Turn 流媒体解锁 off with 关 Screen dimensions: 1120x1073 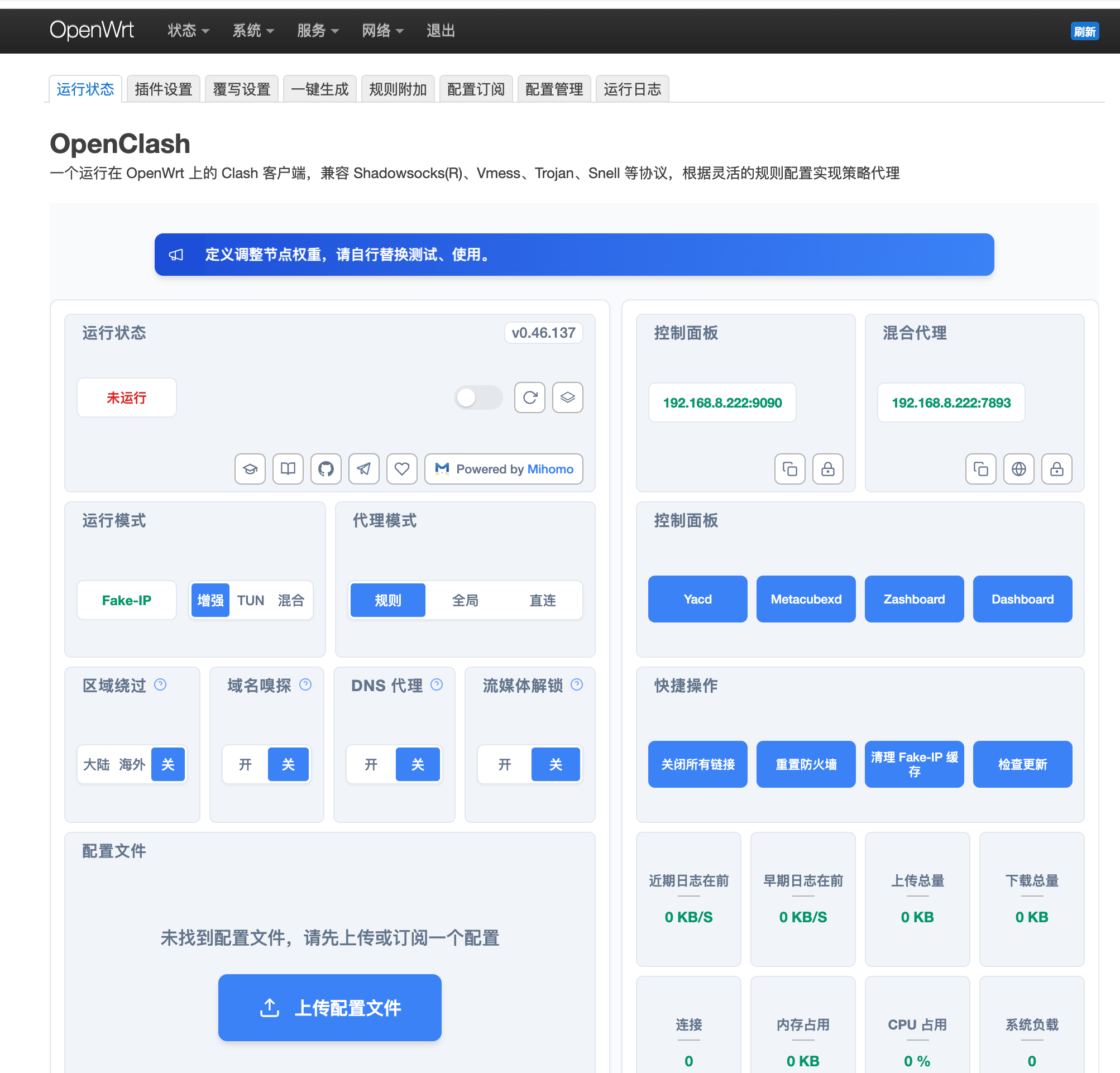point(556,764)
